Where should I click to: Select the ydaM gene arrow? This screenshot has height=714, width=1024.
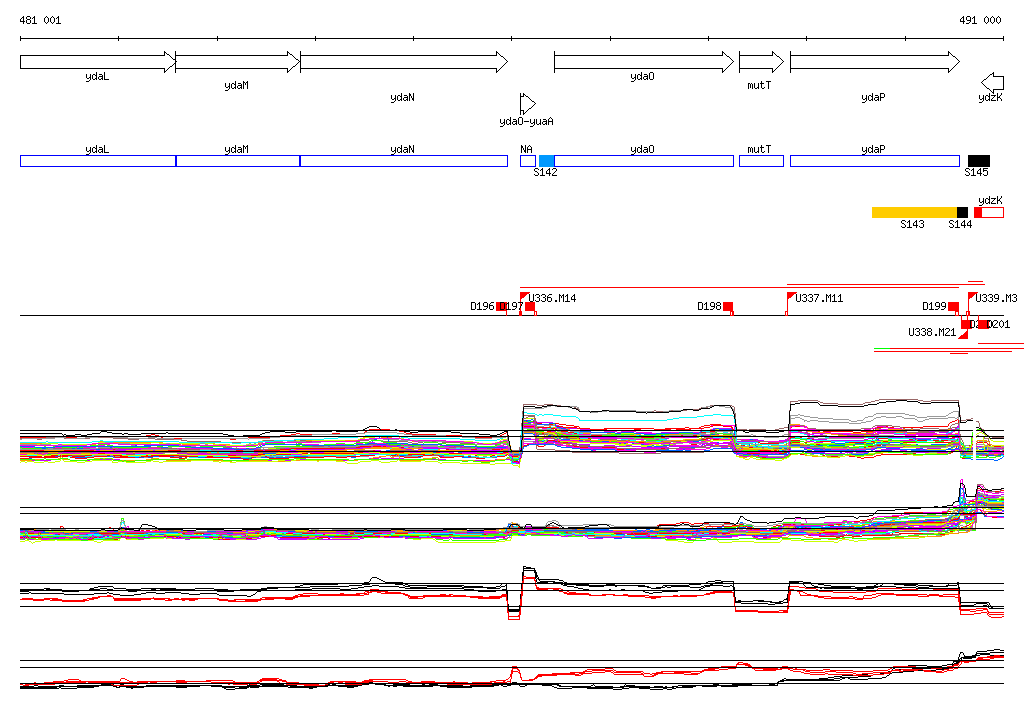[238, 62]
